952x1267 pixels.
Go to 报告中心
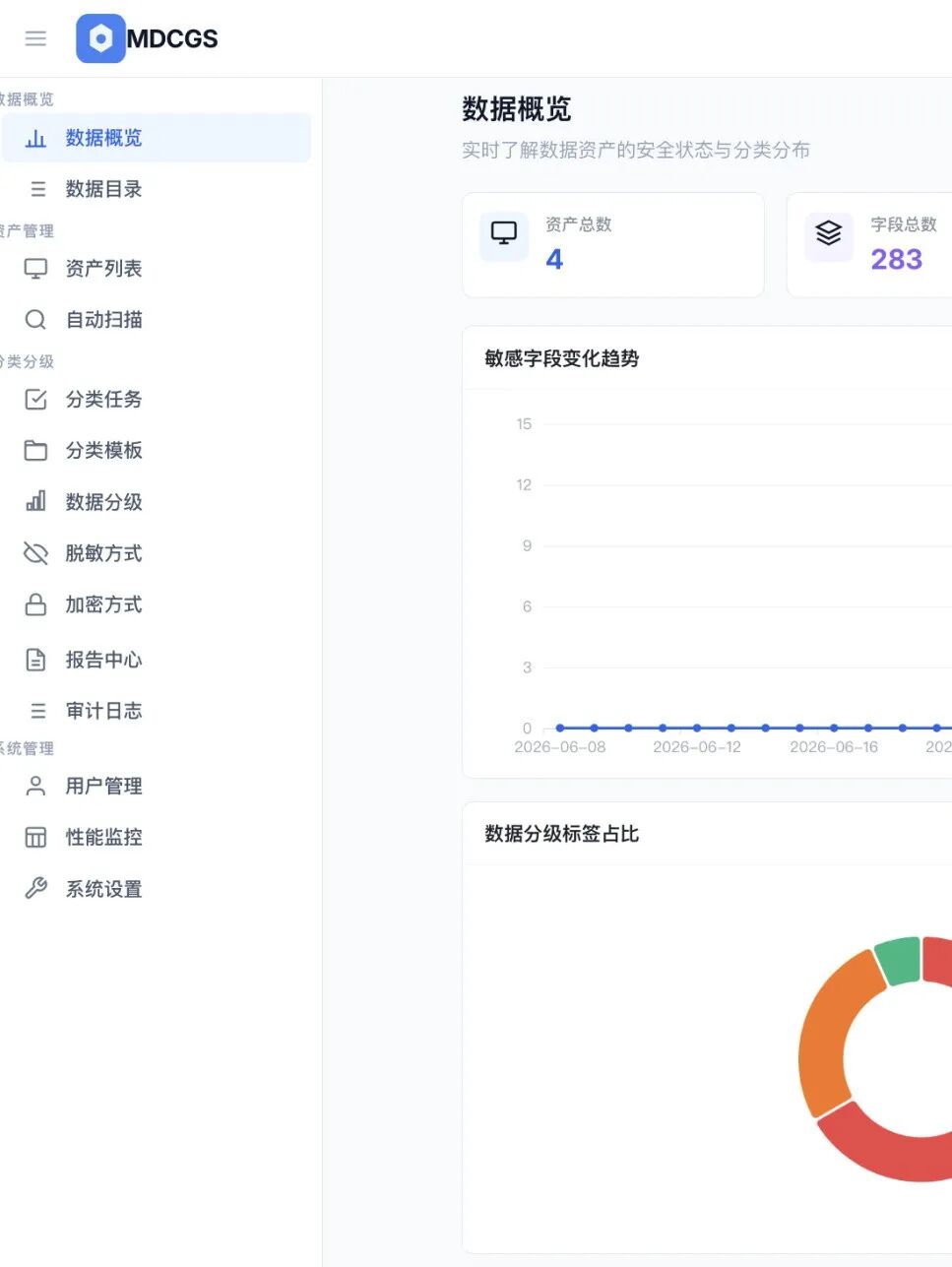pyautogui.click(x=156, y=660)
